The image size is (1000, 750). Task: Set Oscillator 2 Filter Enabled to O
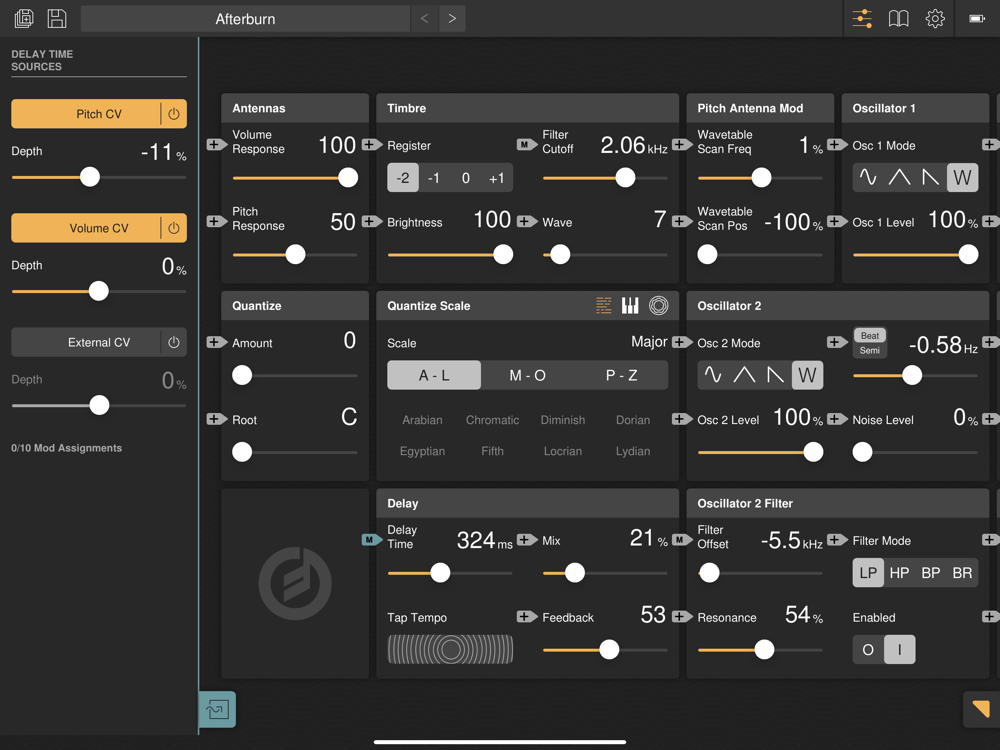pyautogui.click(x=868, y=649)
